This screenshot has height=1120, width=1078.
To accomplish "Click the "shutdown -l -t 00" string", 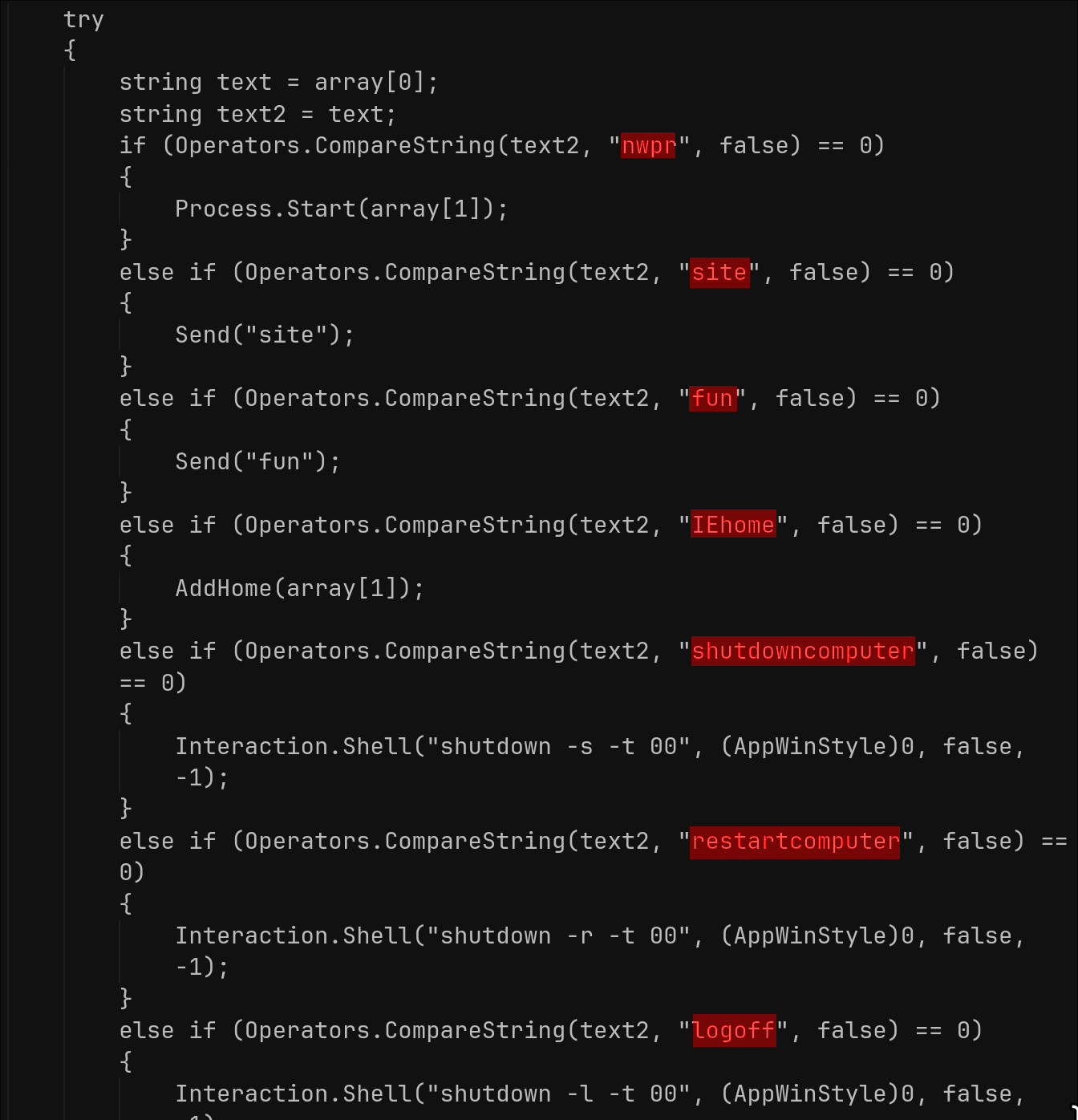I will pyautogui.click(x=558, y=1094).
